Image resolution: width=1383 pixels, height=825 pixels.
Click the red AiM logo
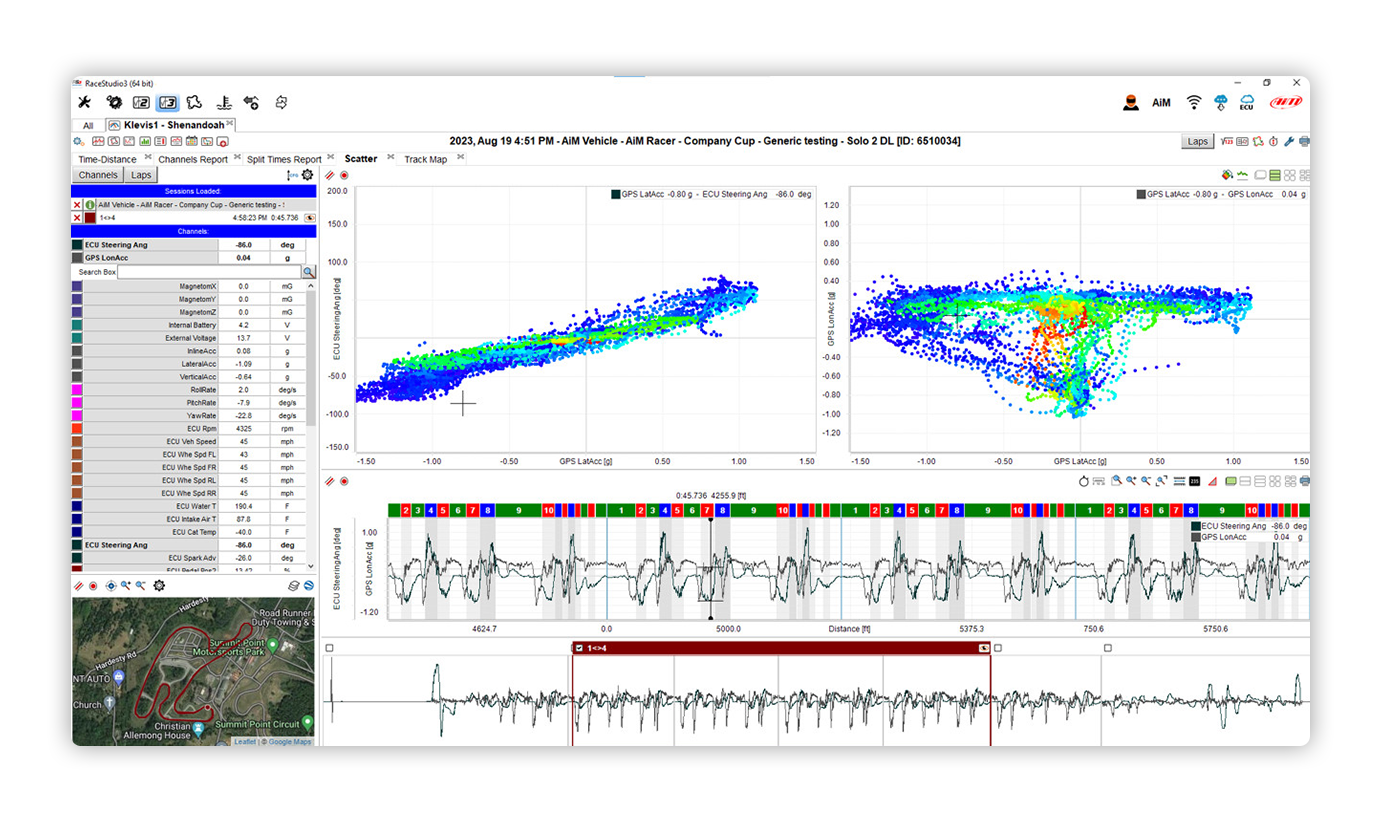pyautogui.click(x=1286, y=102)
